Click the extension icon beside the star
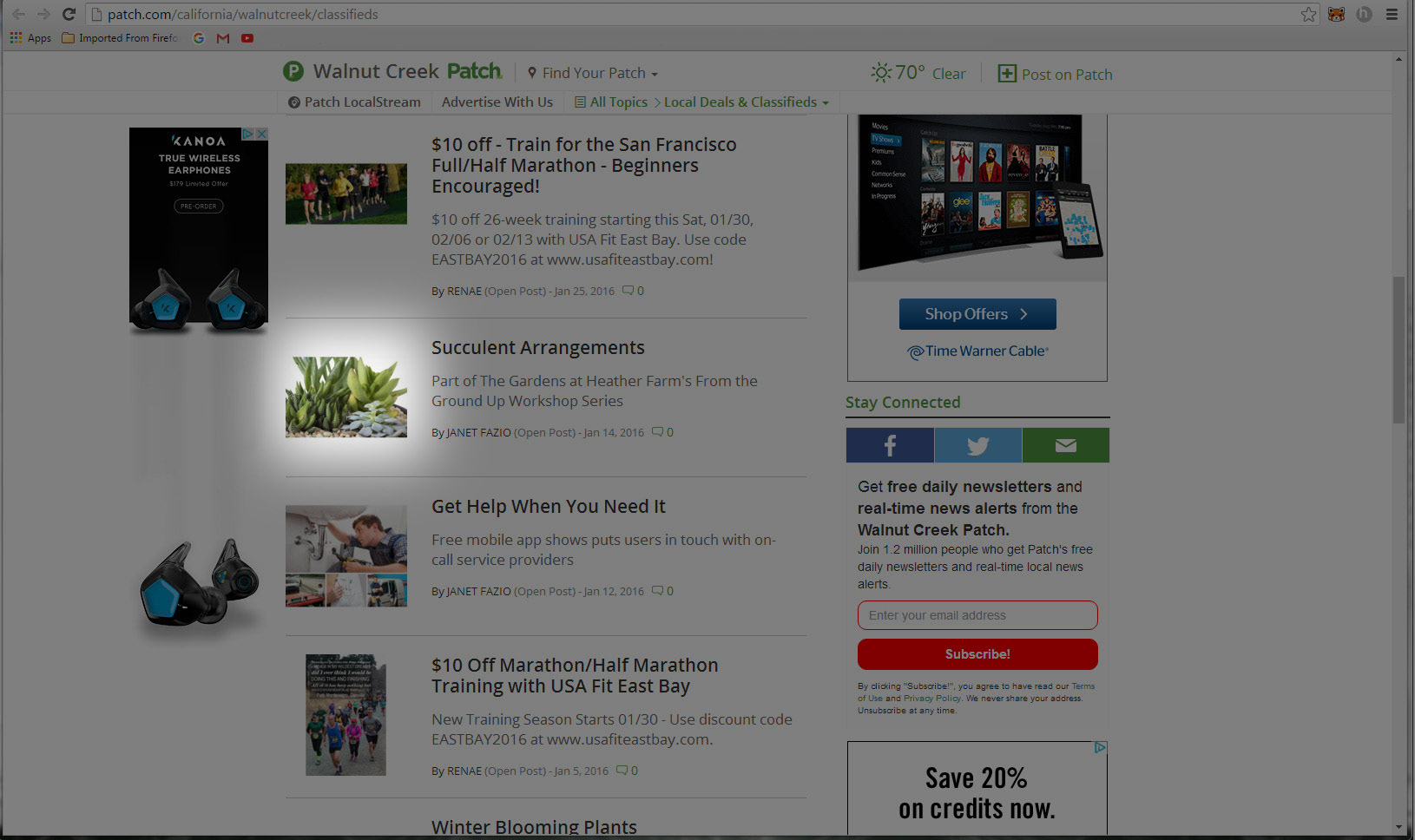 (x=1336, y=14)
